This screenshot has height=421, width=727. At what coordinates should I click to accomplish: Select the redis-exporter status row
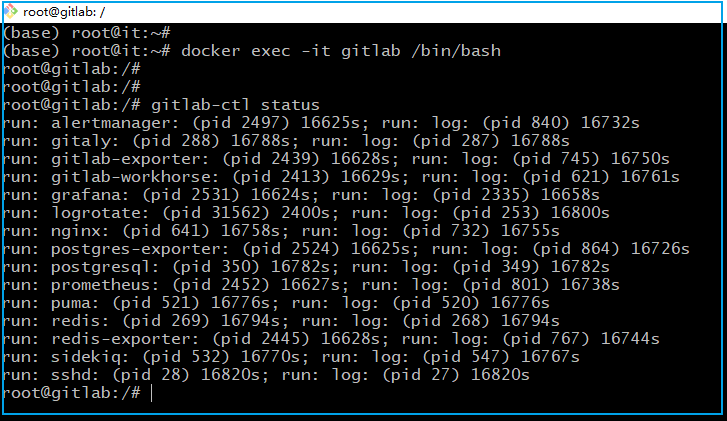pos(331,339)
